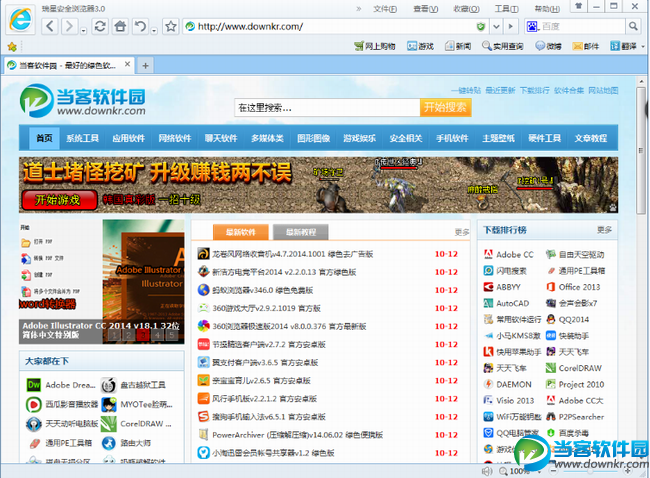Screen dimensions: 650x478
Task: Go to the home page icon
Action: (120, 27)
